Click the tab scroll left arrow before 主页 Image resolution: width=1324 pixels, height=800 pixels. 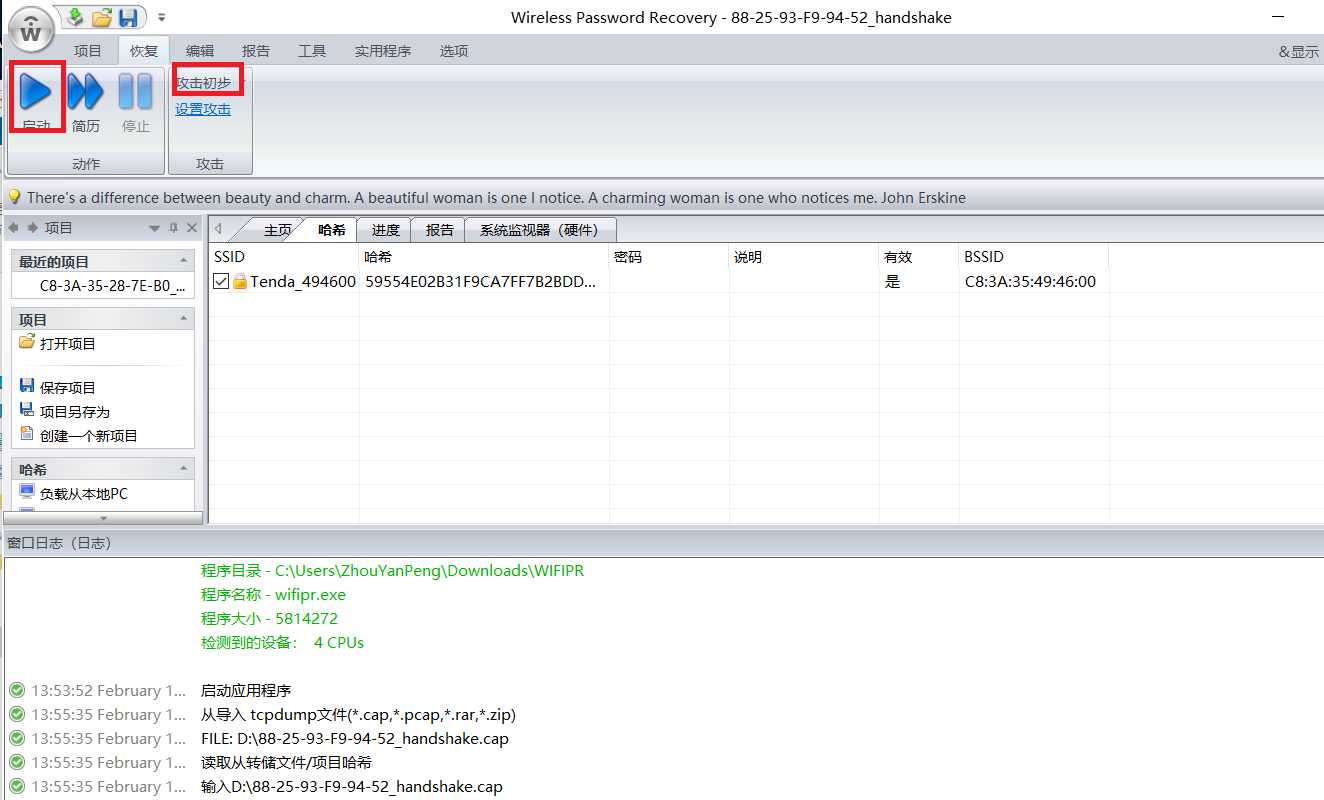(218, 229)
